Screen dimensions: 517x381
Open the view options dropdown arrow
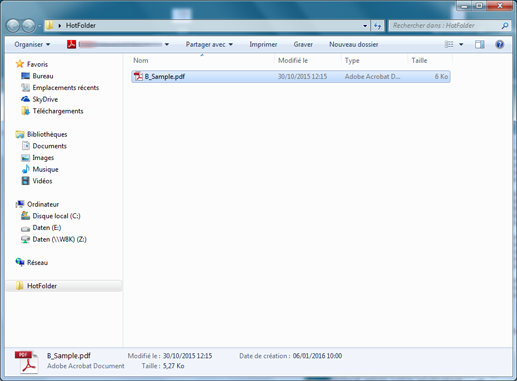[x=461, y=44]
